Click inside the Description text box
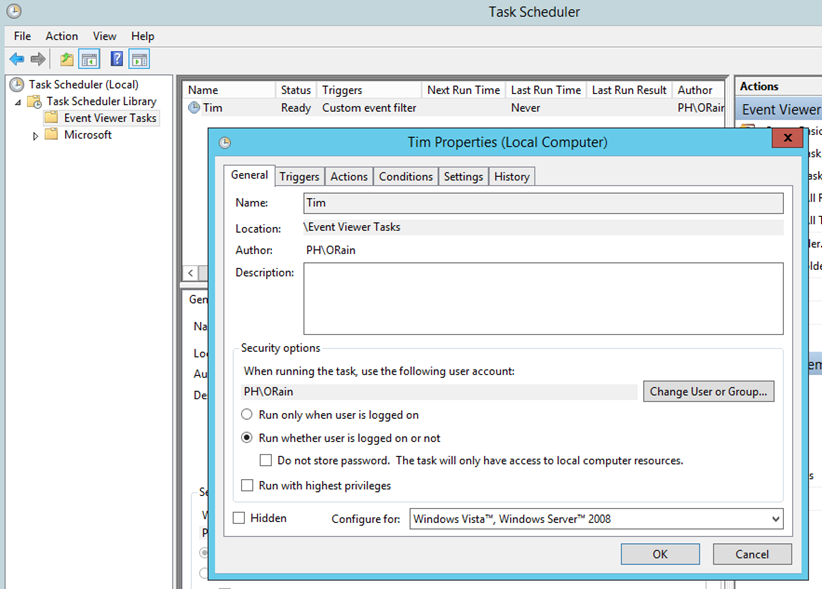 click(543, 298)
